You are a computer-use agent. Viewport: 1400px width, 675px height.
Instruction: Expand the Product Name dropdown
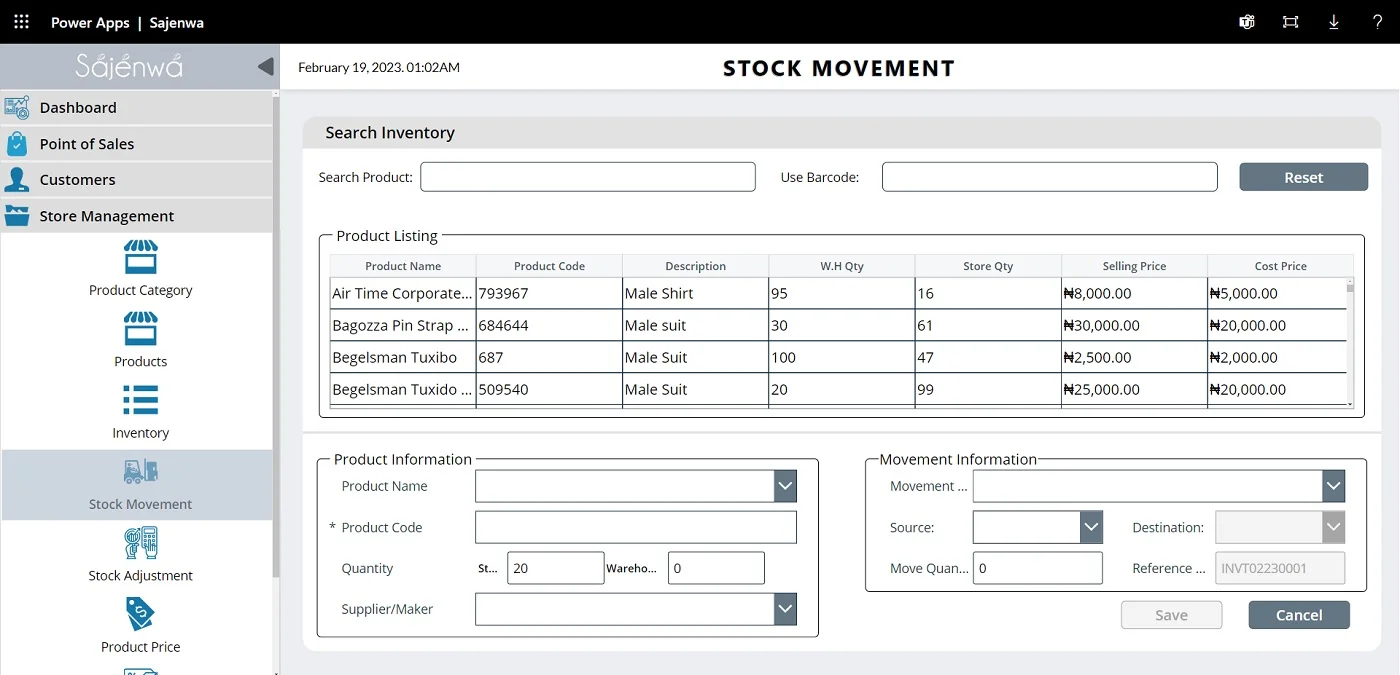coord(785,487)
